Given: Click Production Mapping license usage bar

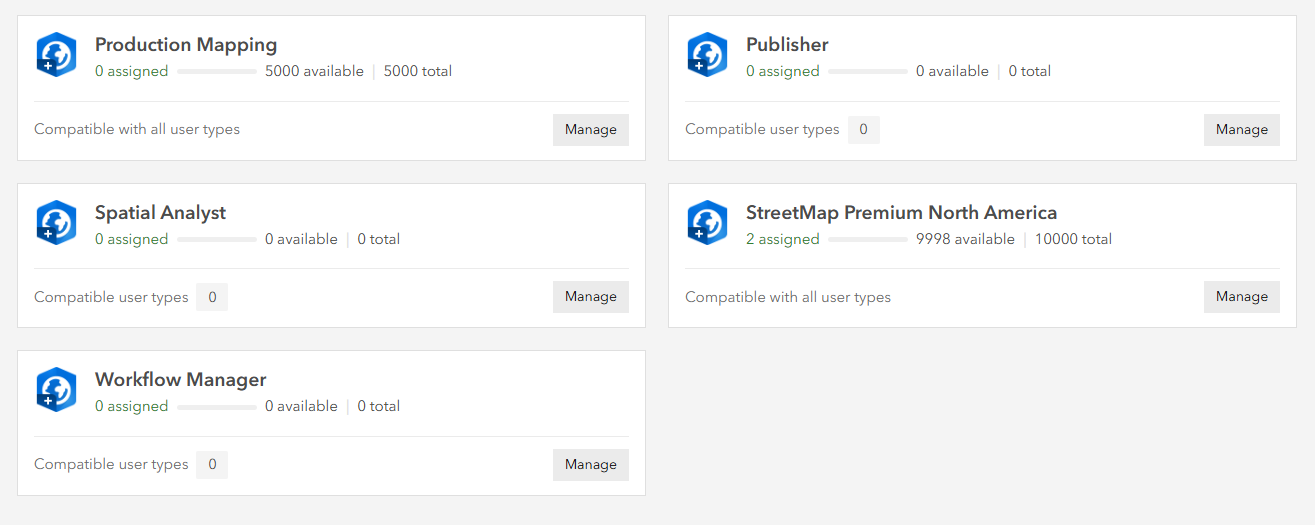Looking at the screenshot, I should pyautogui.click(x=217, y=72).
